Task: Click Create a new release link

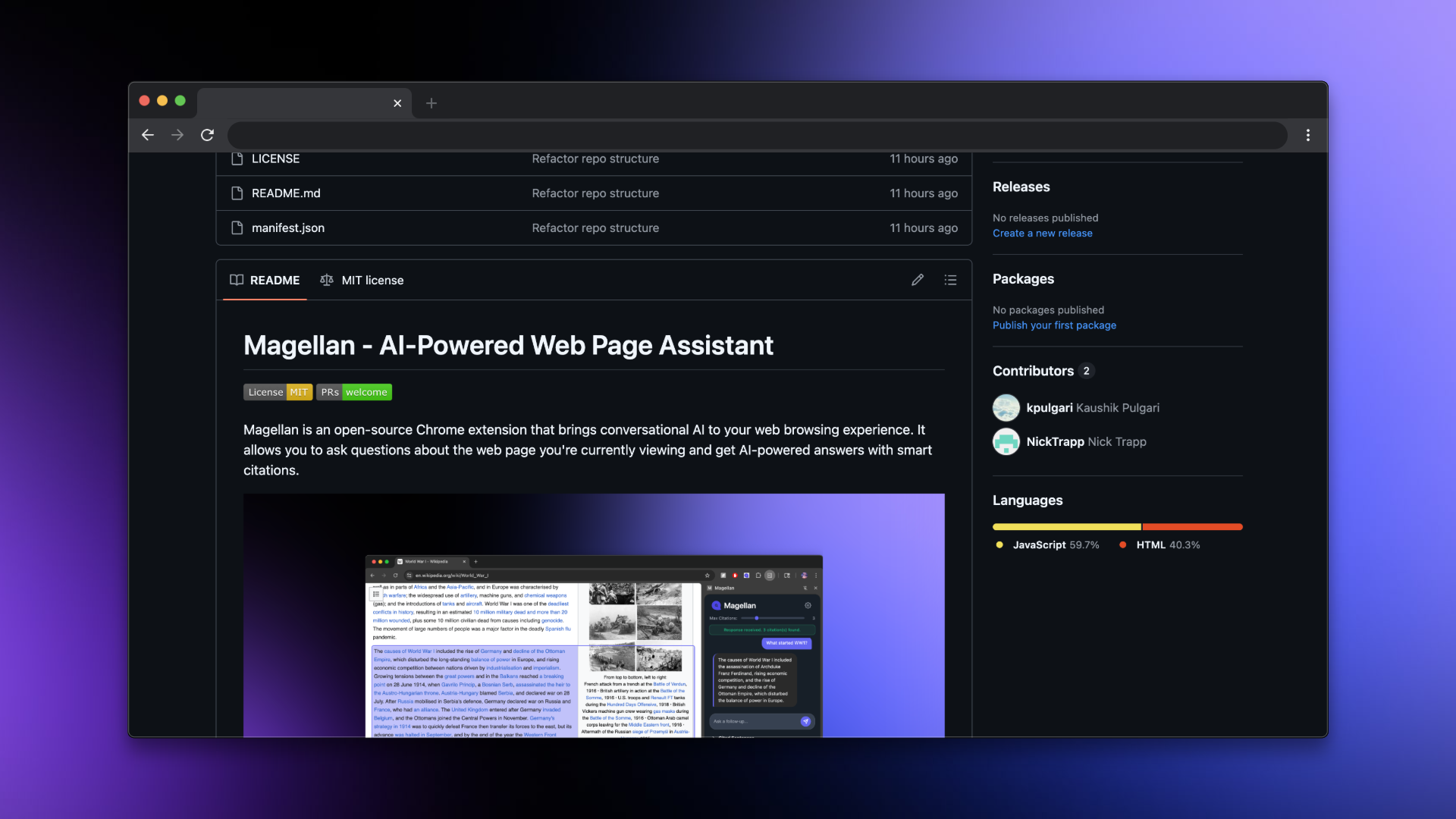Action: [x=1042, y=234]
